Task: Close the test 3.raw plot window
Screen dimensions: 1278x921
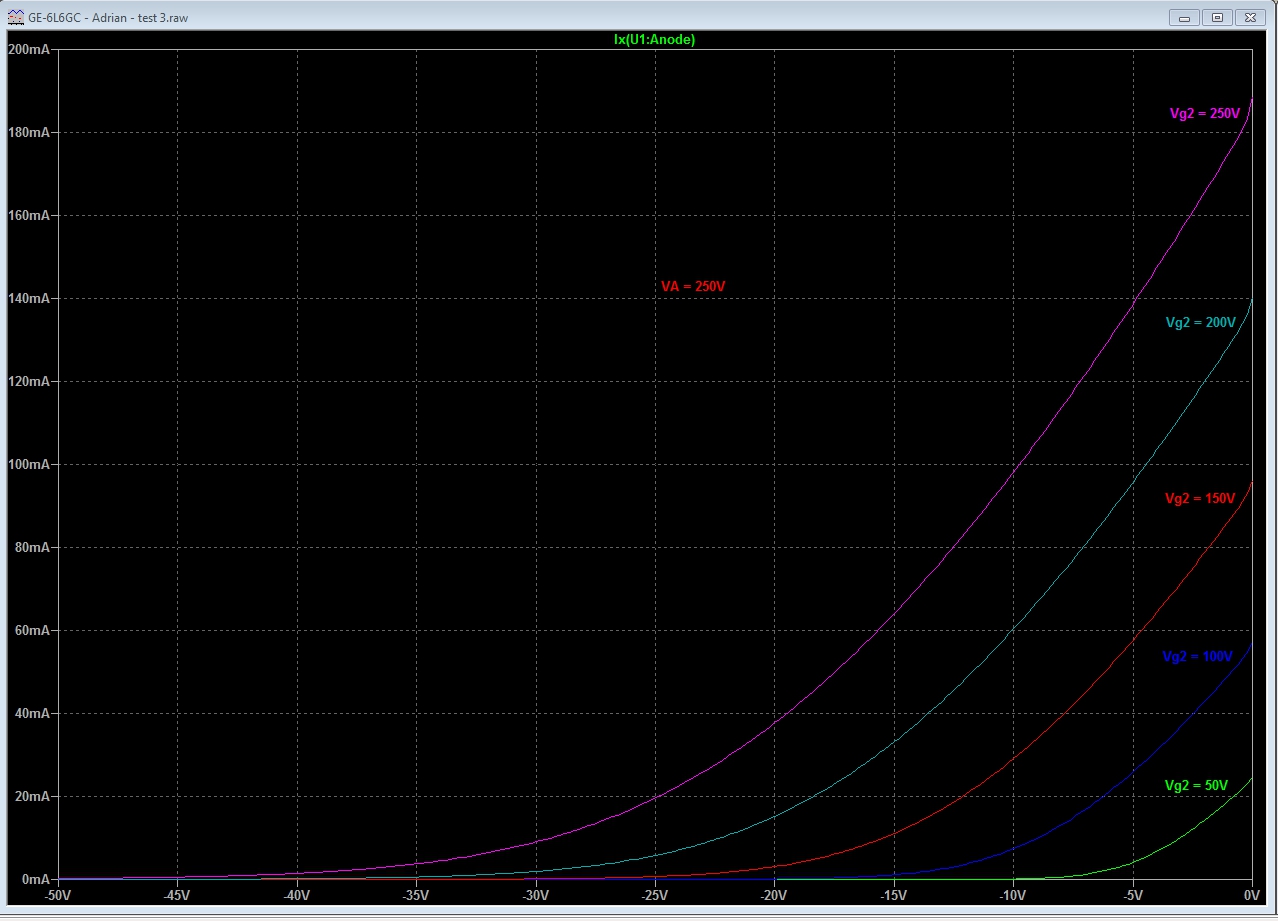Action: (1250, 17)
